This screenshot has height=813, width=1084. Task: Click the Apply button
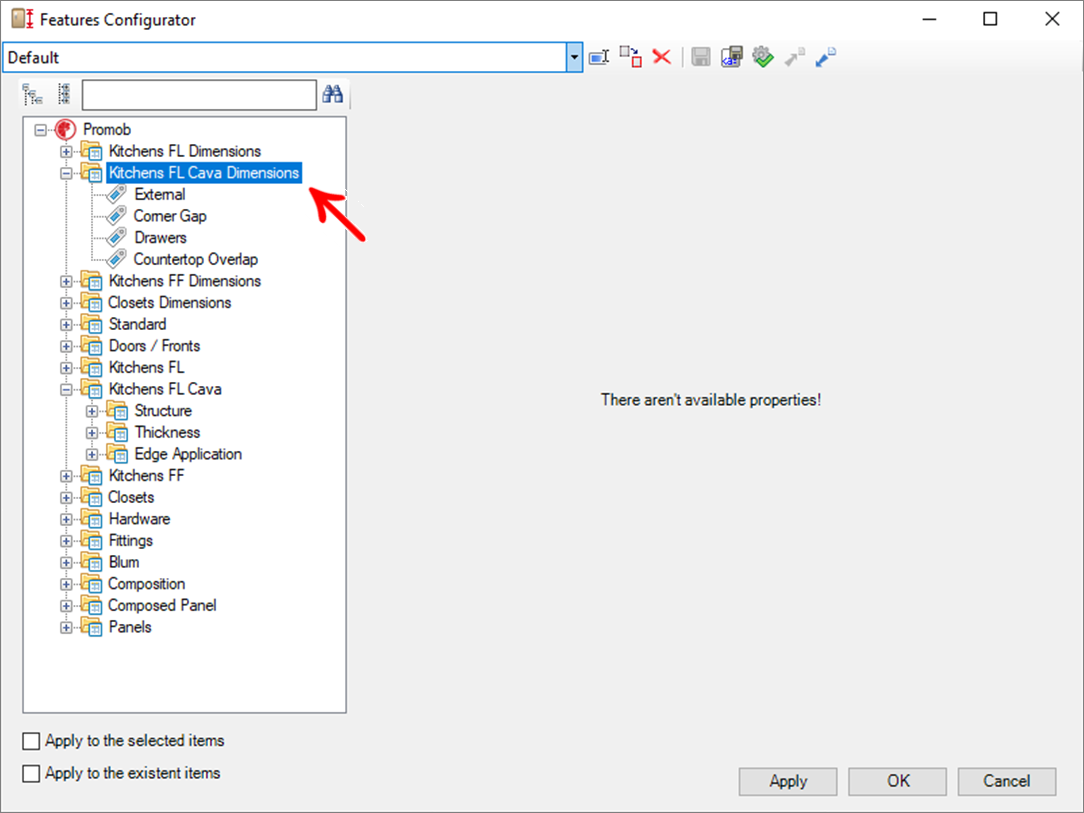[x=788, y=781]
